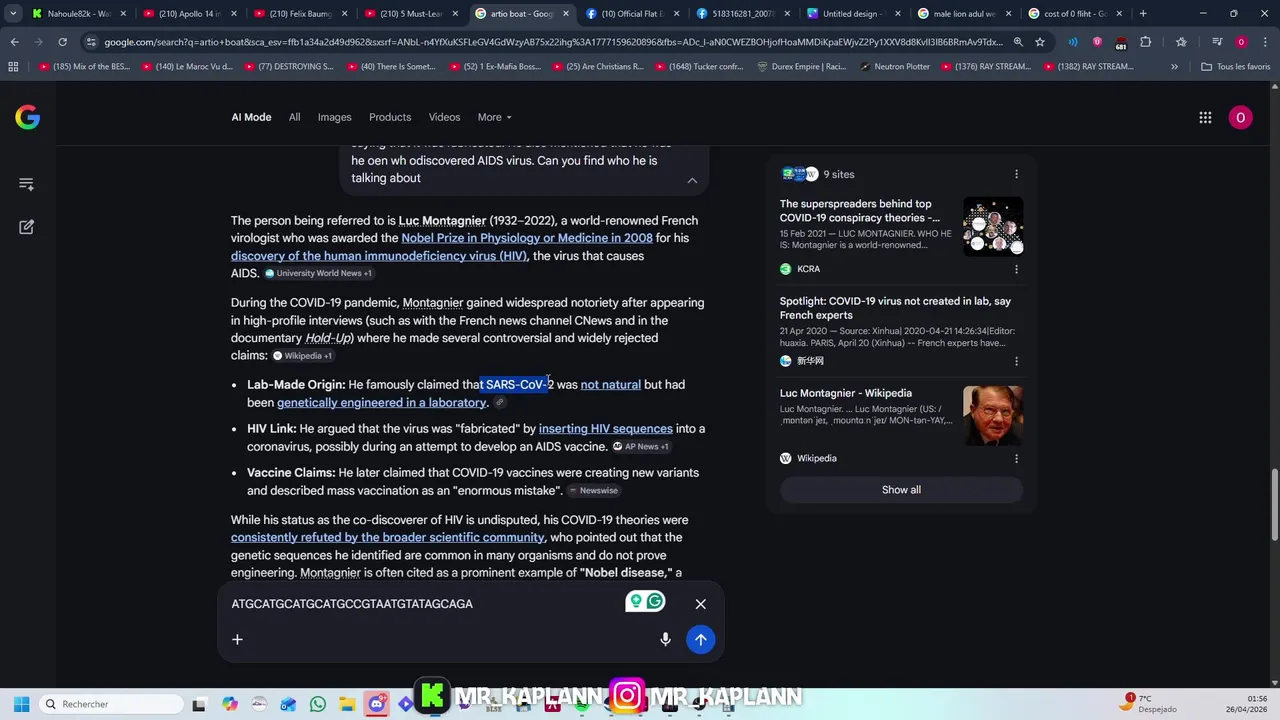Open the Tous les favoris folder

(1235, 66)
